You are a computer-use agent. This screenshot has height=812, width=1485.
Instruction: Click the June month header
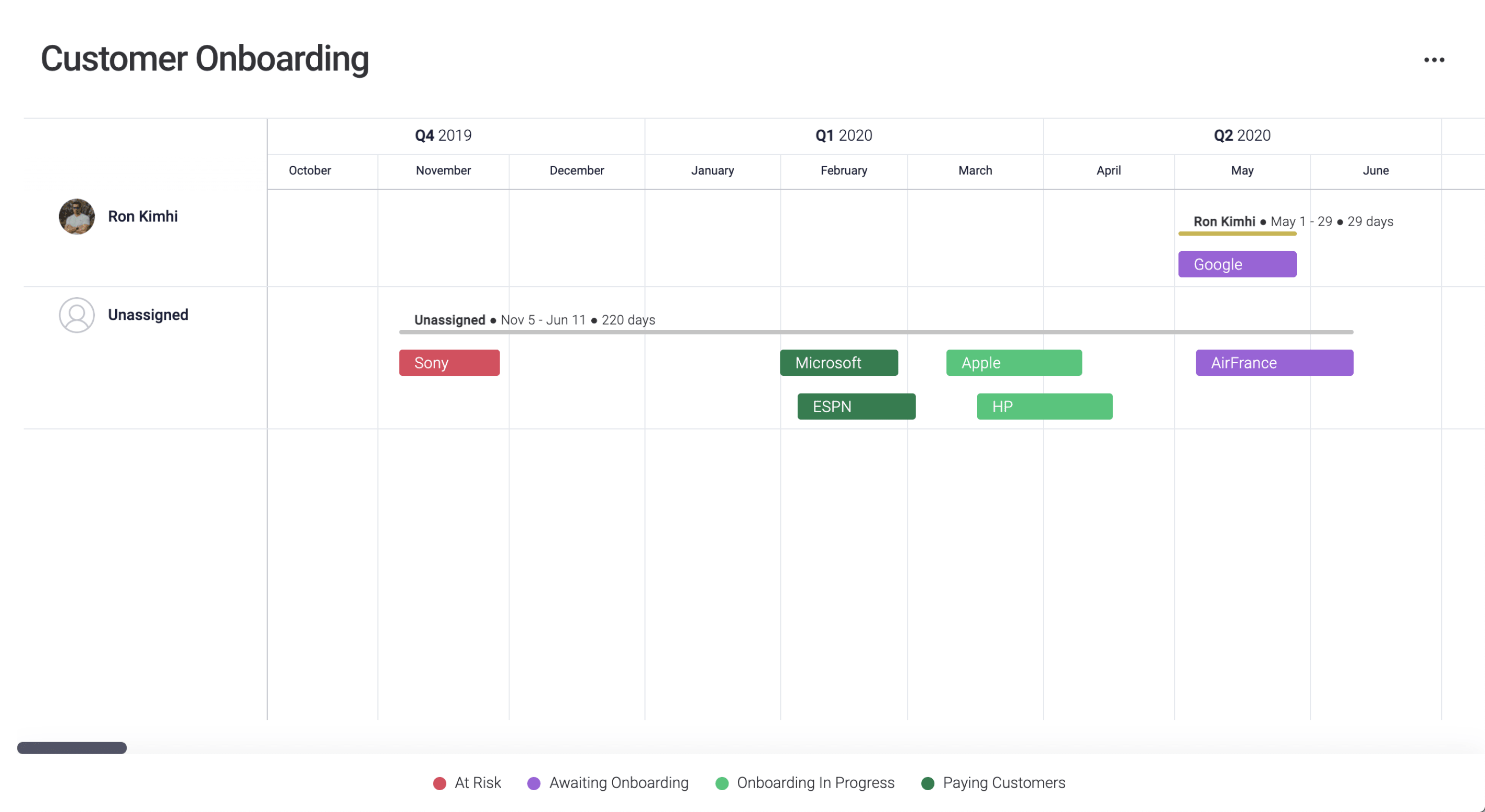[x=1375, y=170]
